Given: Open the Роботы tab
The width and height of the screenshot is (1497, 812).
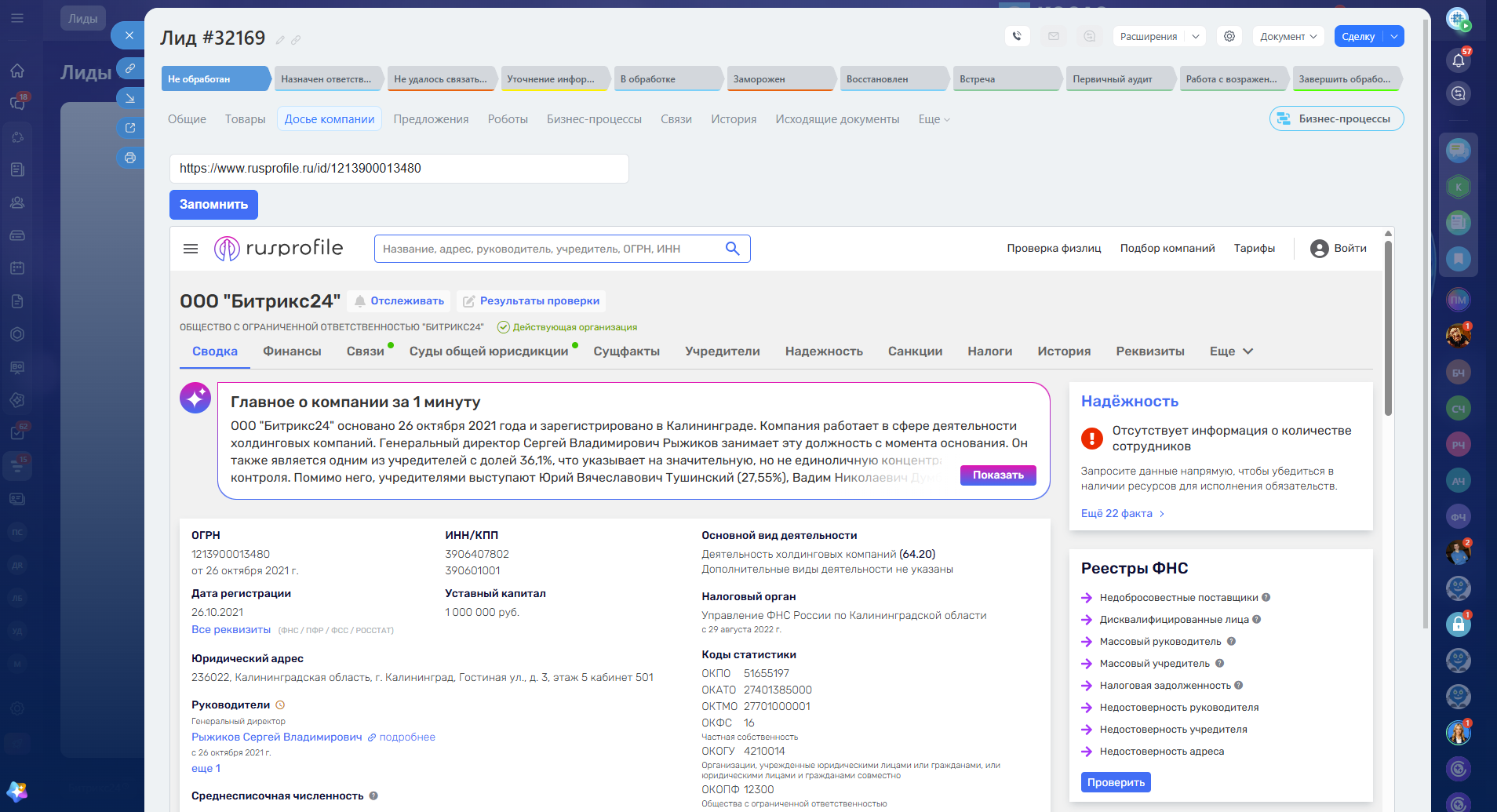Looking at the screenshot, I should point(508,119).
